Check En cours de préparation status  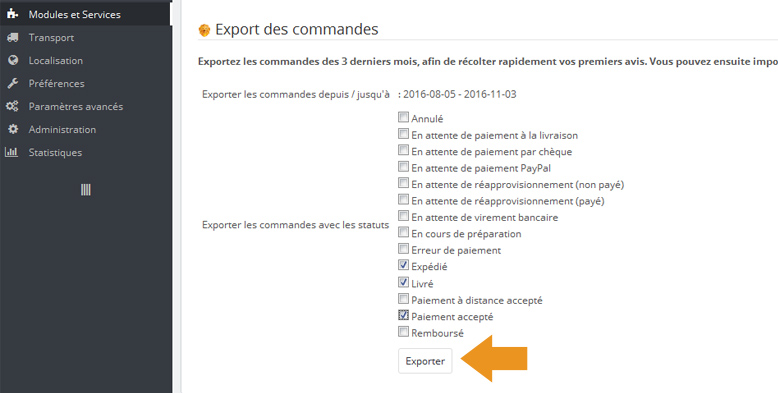coord(403,233)
